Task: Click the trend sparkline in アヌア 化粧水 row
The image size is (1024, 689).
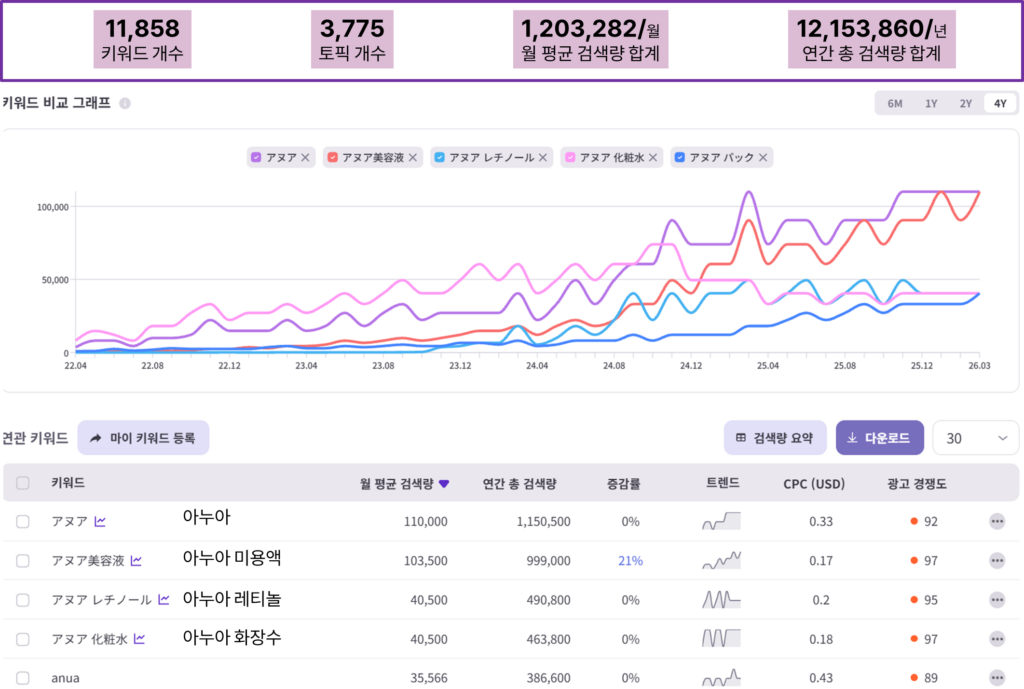Action: pyautogui.click(x=722, y=639)
